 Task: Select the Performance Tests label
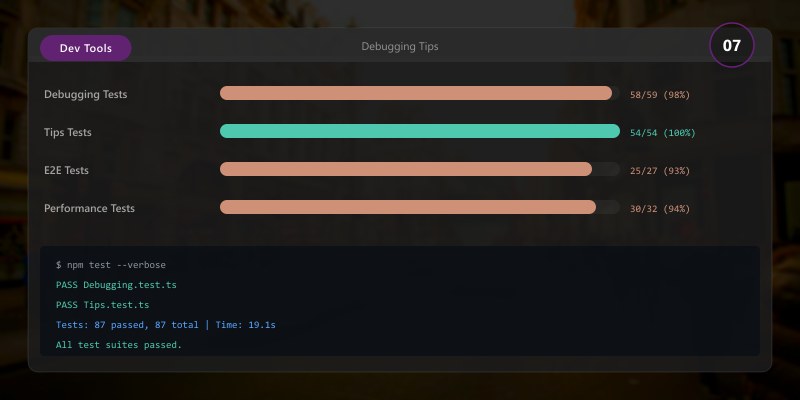pos(89,208)
